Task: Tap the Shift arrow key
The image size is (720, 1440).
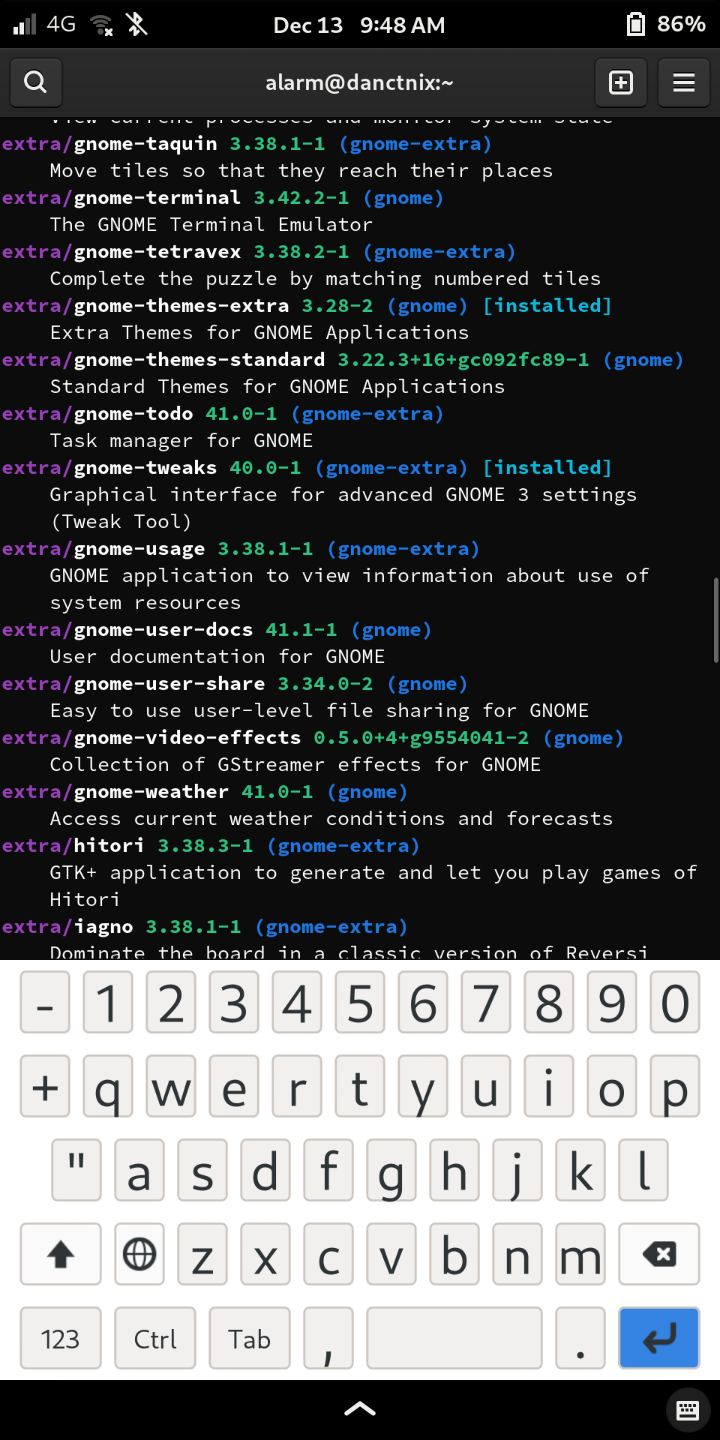Action: pos(61,1253)
